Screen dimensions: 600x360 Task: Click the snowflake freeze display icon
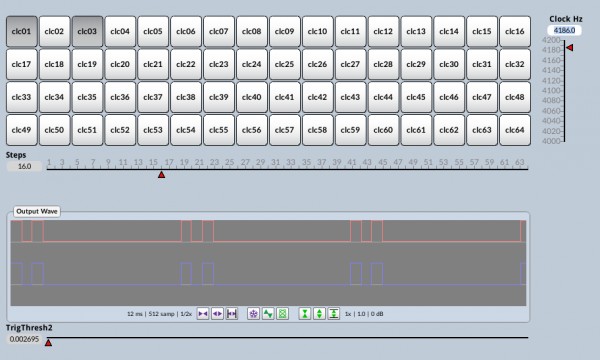point(253,314)
